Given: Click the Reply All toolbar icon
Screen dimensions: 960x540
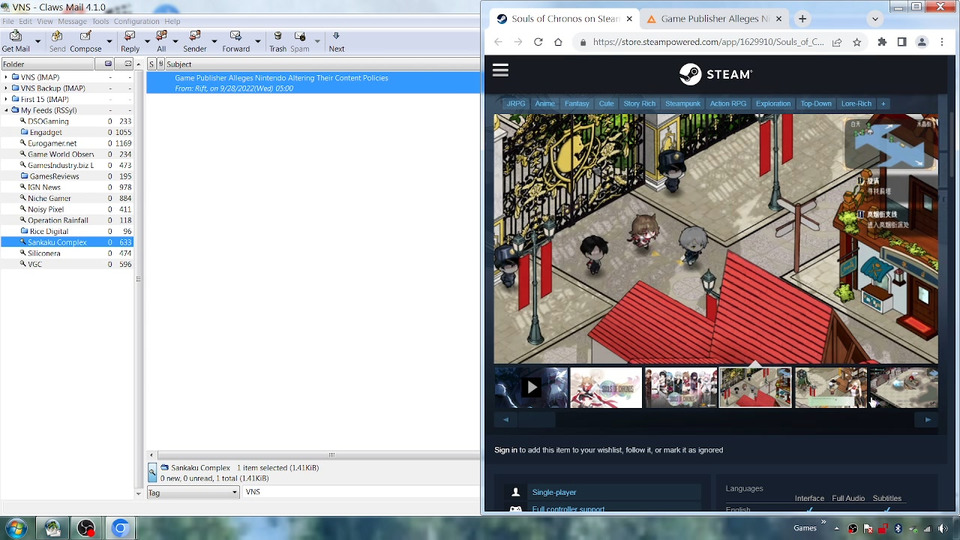Looking at the screenshot, I should click(161, 41).
